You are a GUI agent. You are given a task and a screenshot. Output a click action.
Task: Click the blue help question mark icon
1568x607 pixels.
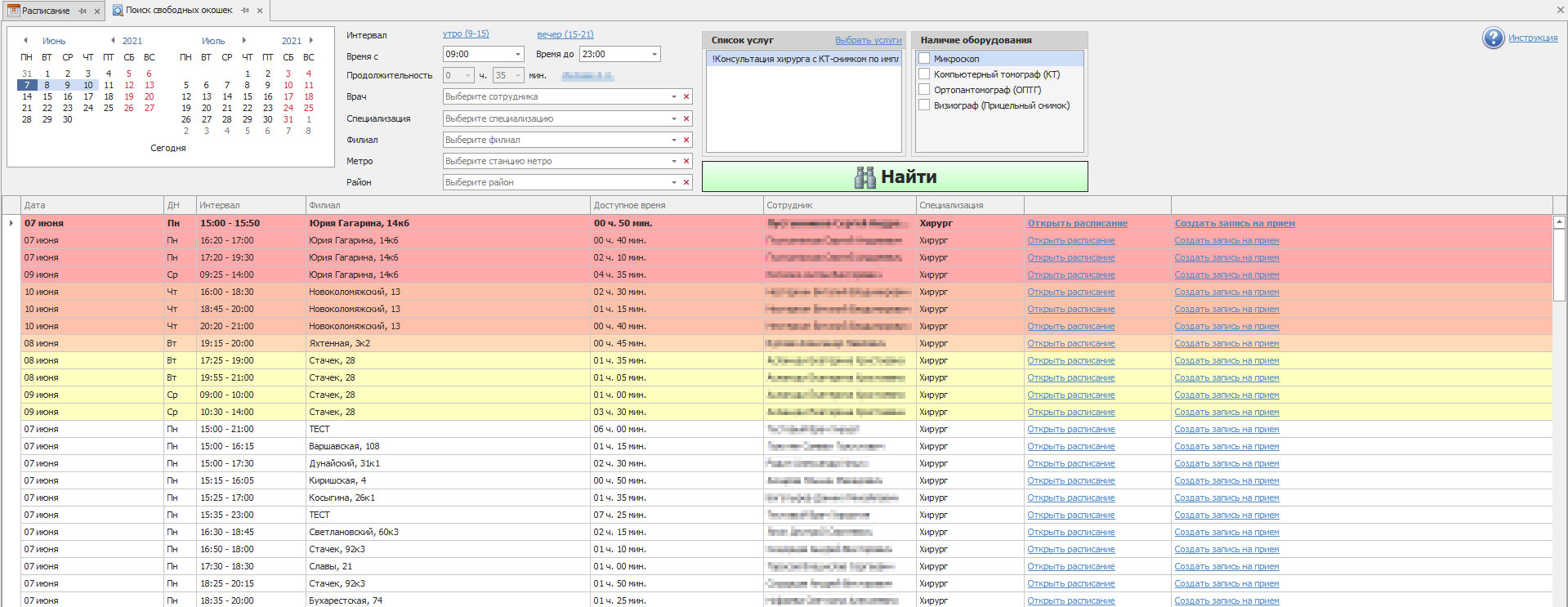tap(1493, 38)
